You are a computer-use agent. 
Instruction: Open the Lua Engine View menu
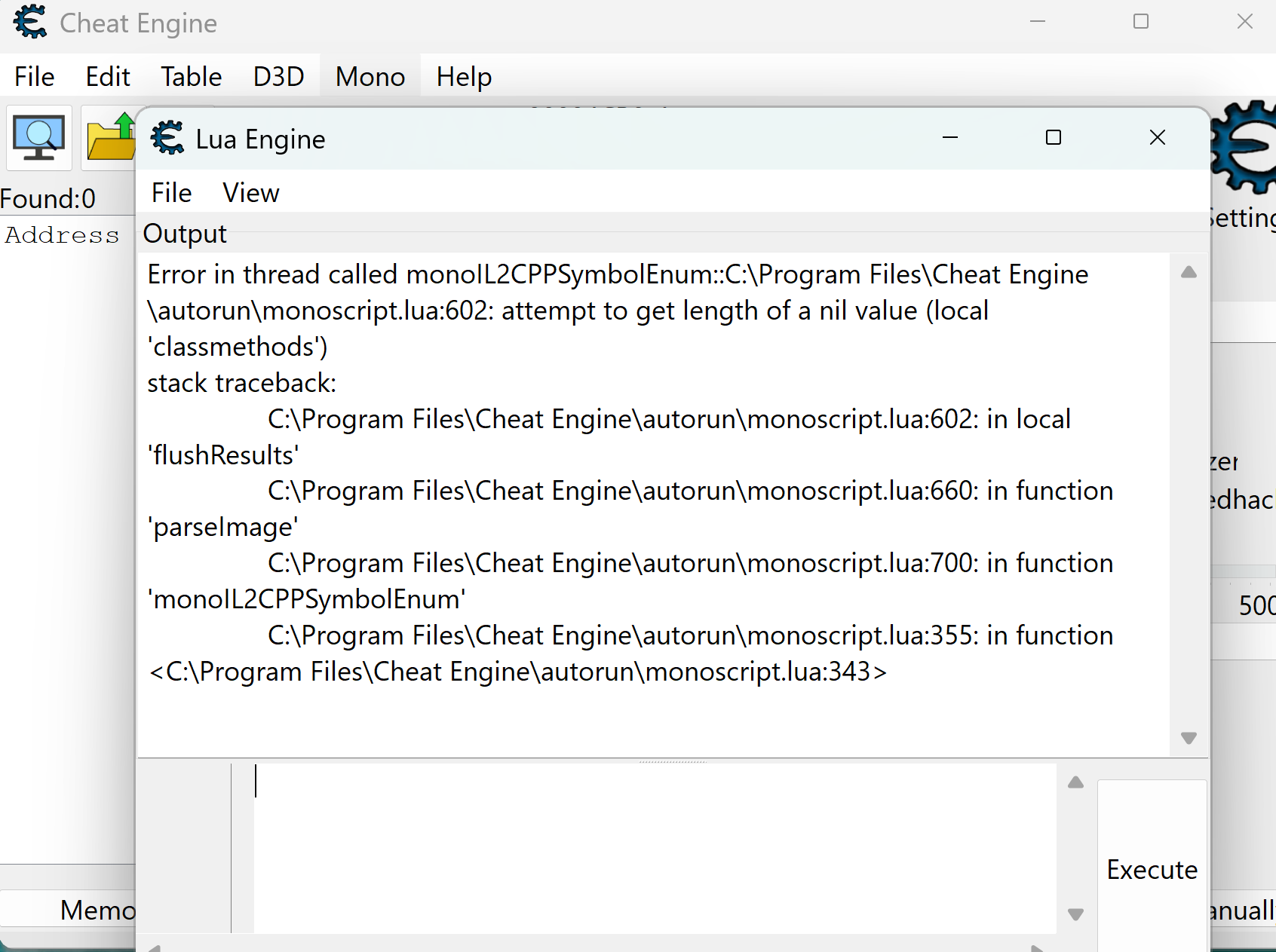point(251,193)
